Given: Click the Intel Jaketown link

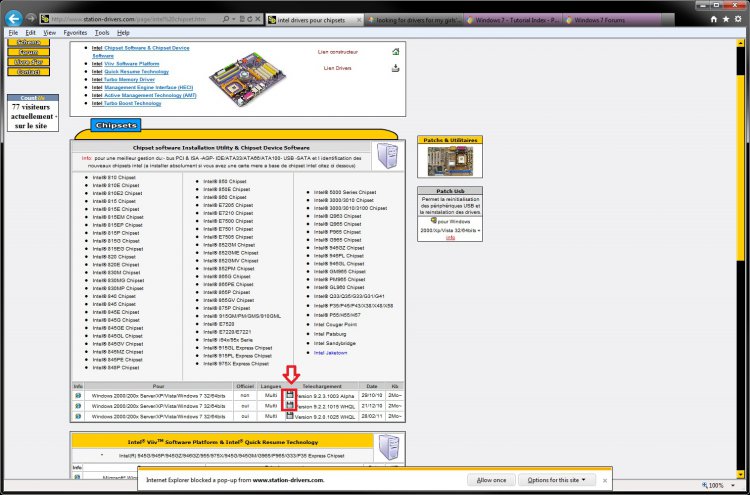Looking at the screenshot, I should [331, 353].
